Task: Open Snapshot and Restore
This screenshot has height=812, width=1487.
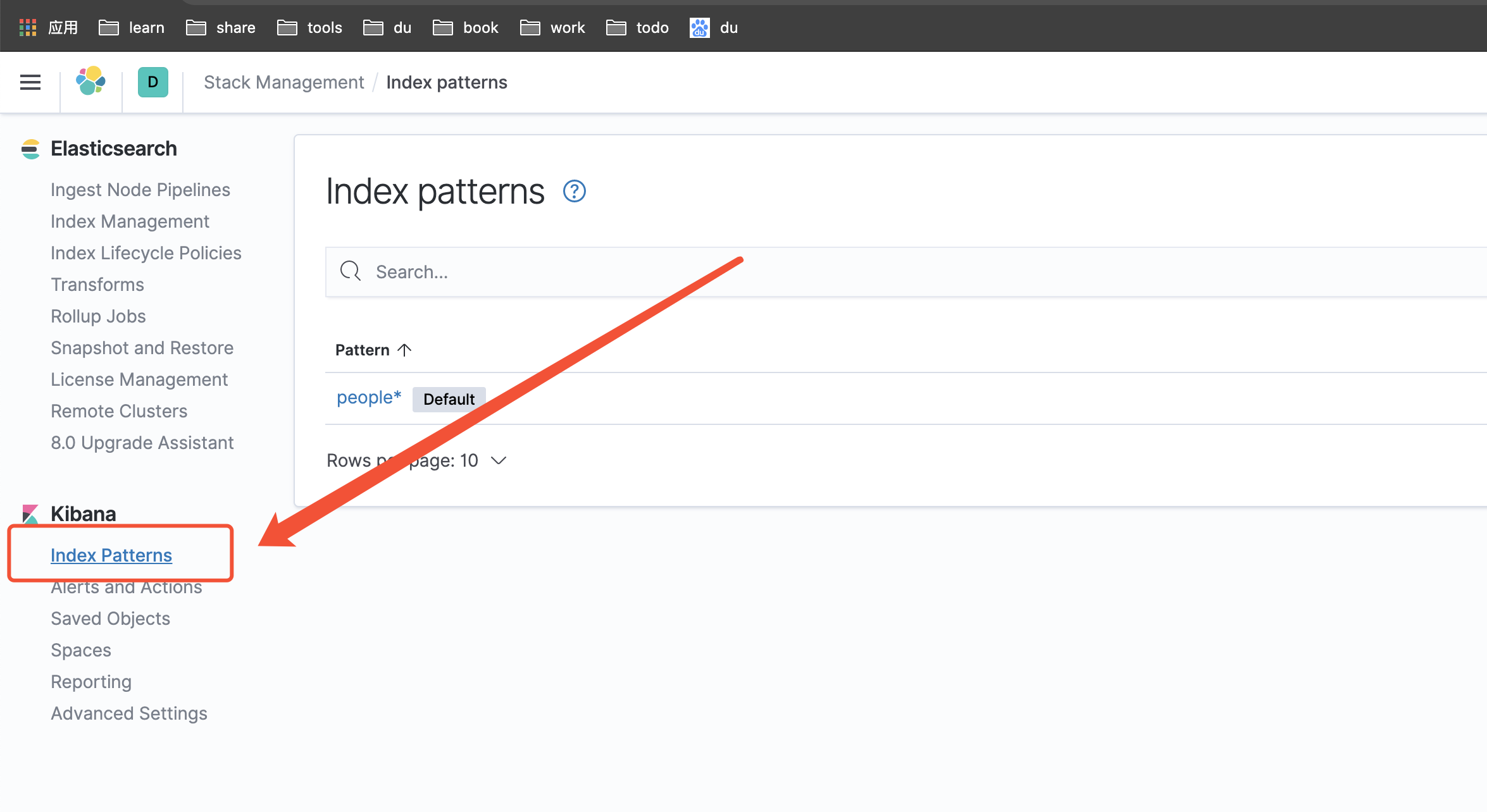Action: coord(142,348)
